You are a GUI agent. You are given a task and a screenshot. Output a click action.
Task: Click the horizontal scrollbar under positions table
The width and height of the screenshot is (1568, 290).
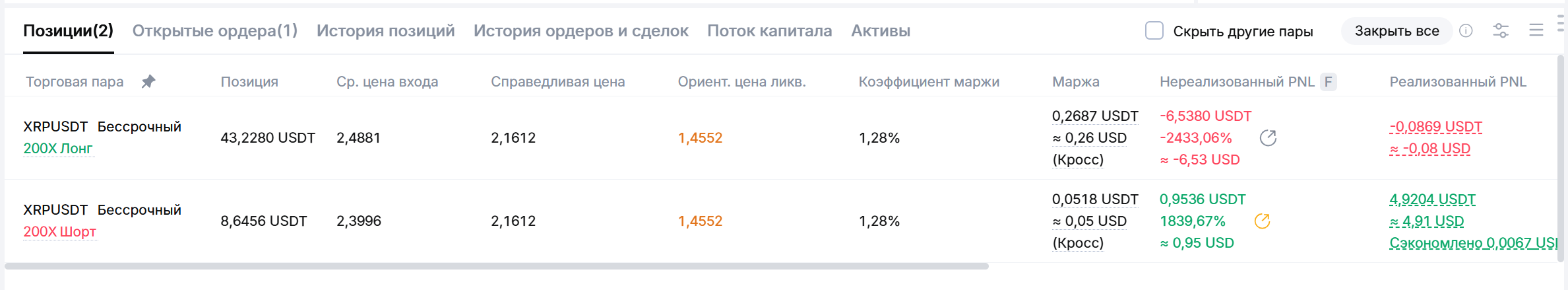(x=496, y=266)
